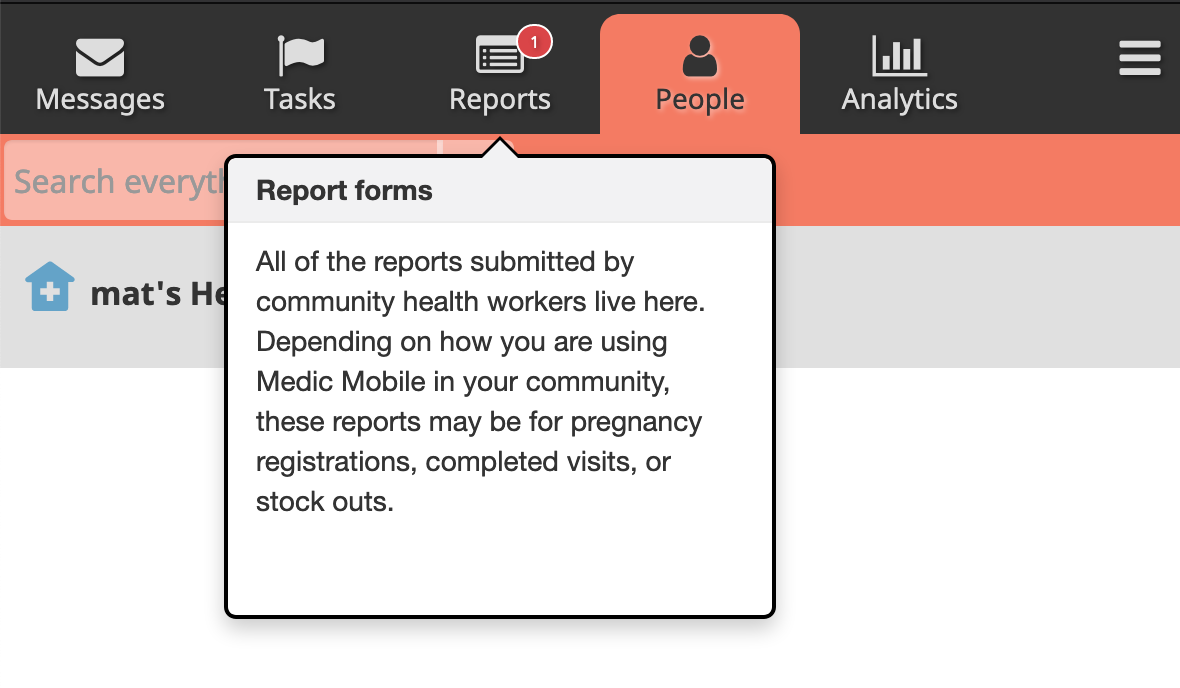Open the Messages tab
The height and width of the screenshot is (688, 1180).
100,75
